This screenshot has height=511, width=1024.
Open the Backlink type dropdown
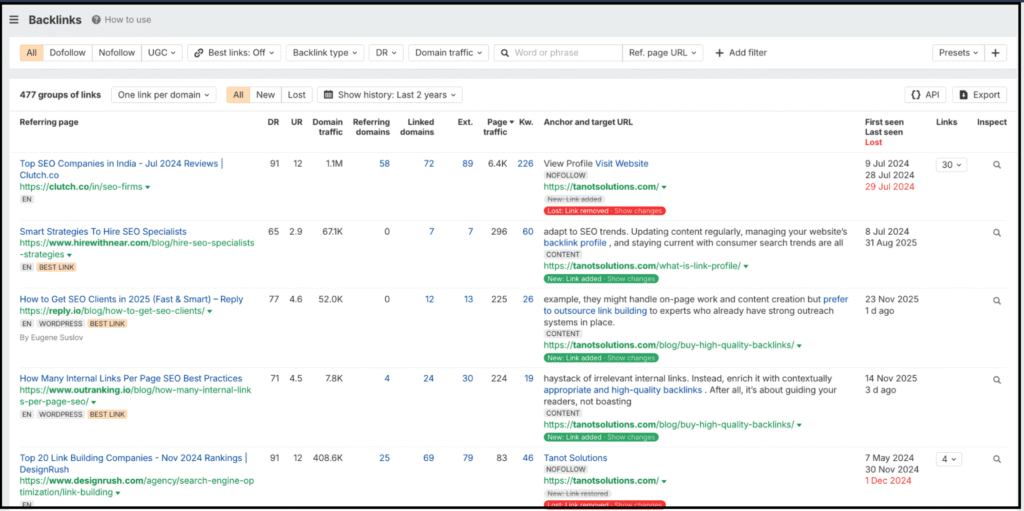click(325, 53)
